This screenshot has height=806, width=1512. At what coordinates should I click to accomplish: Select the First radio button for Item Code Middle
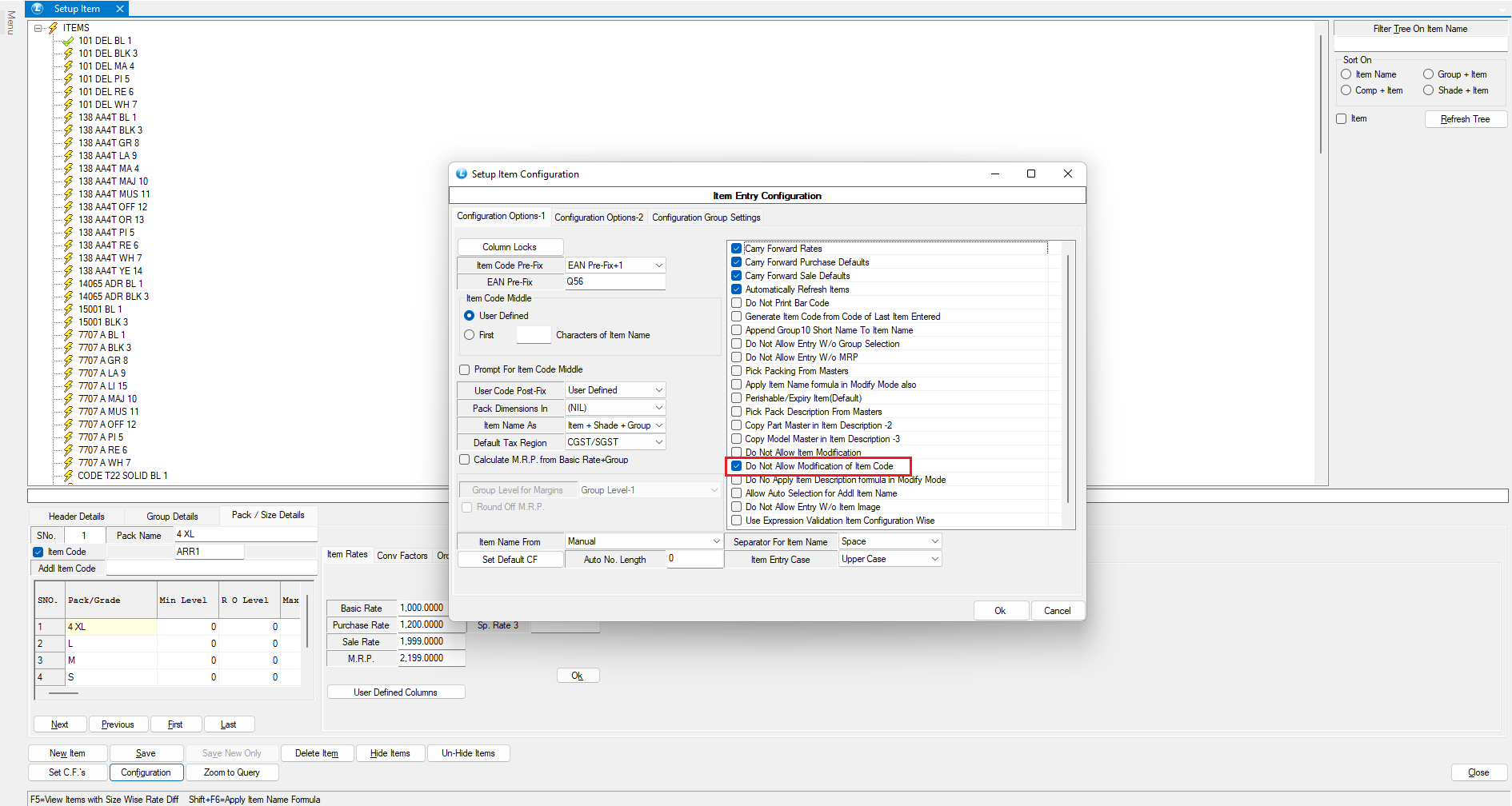point(470,335)
